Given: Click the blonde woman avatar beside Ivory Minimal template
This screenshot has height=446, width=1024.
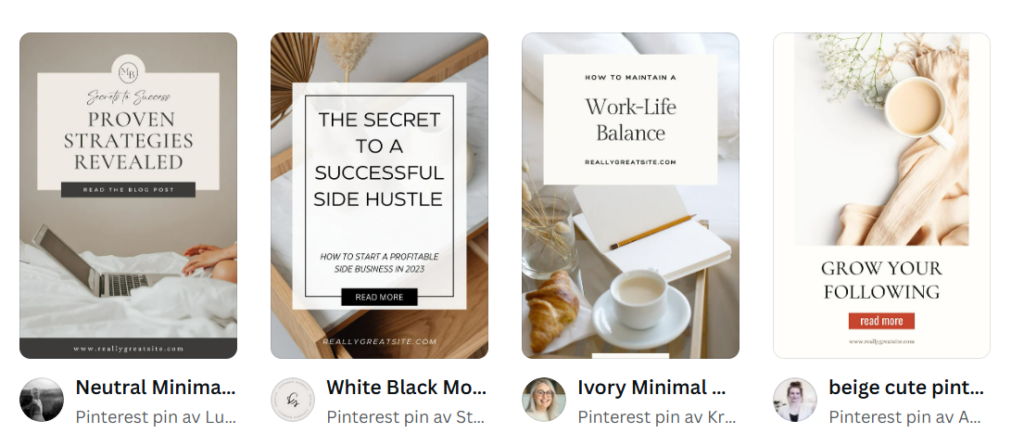Looking at the screenshot, I should click(x=544, y=400).
